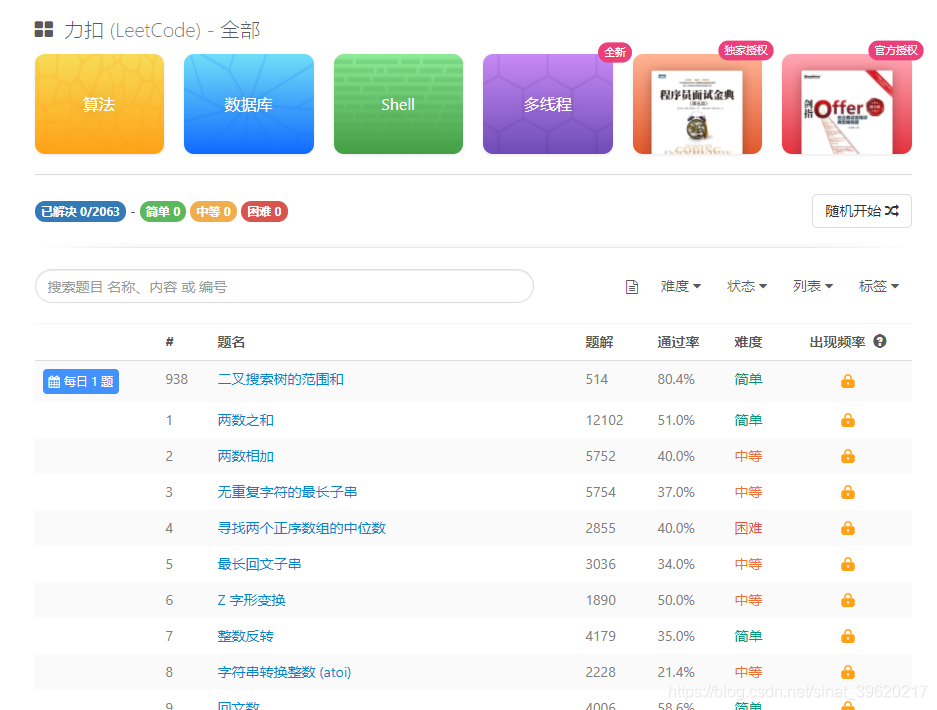Click pass rate 51.0% for 两数之和
This screenshot has height=710, width=937.
[x=676, y=420]
